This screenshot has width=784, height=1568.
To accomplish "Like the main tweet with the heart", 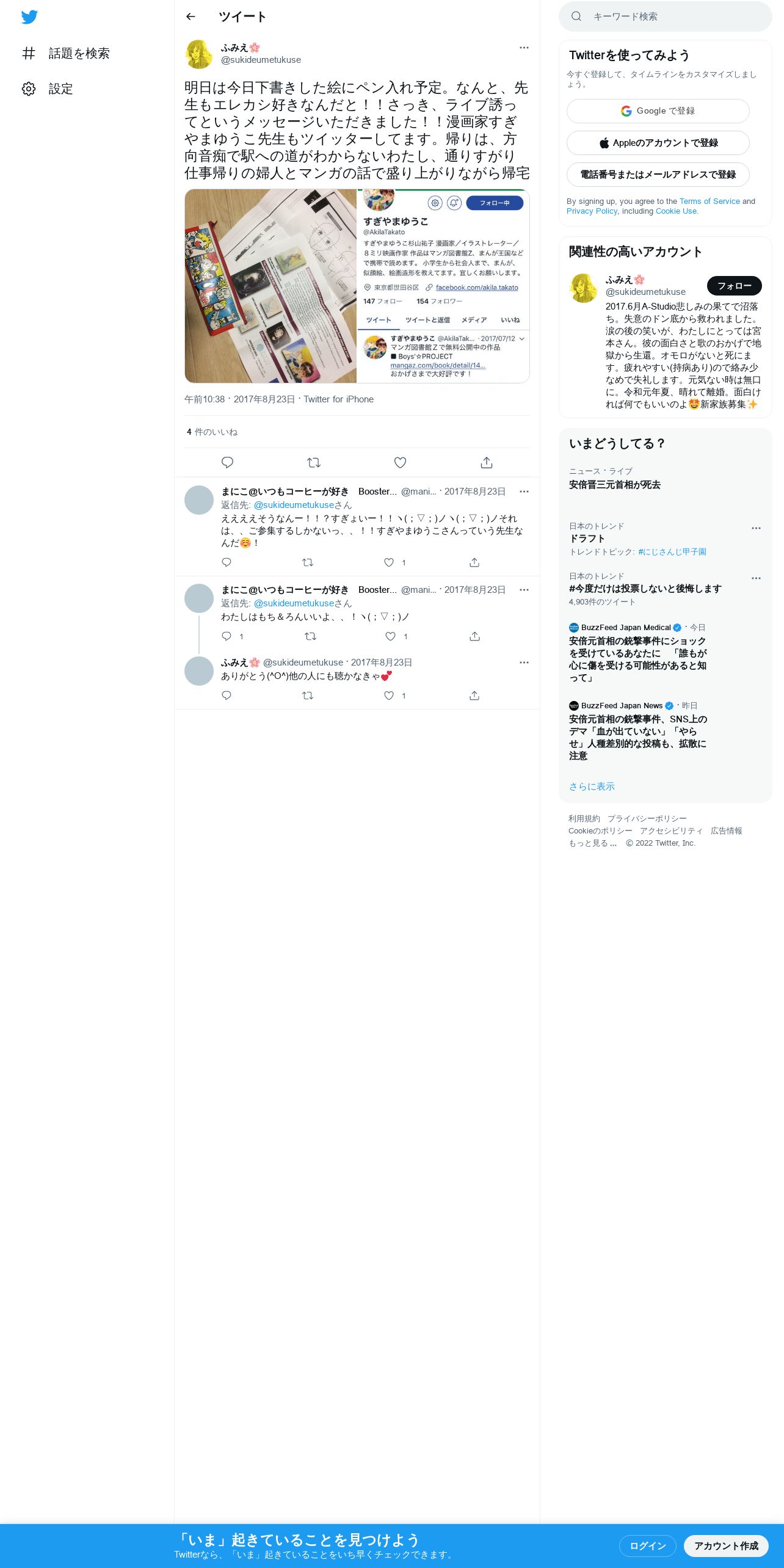I will [400, 462].
